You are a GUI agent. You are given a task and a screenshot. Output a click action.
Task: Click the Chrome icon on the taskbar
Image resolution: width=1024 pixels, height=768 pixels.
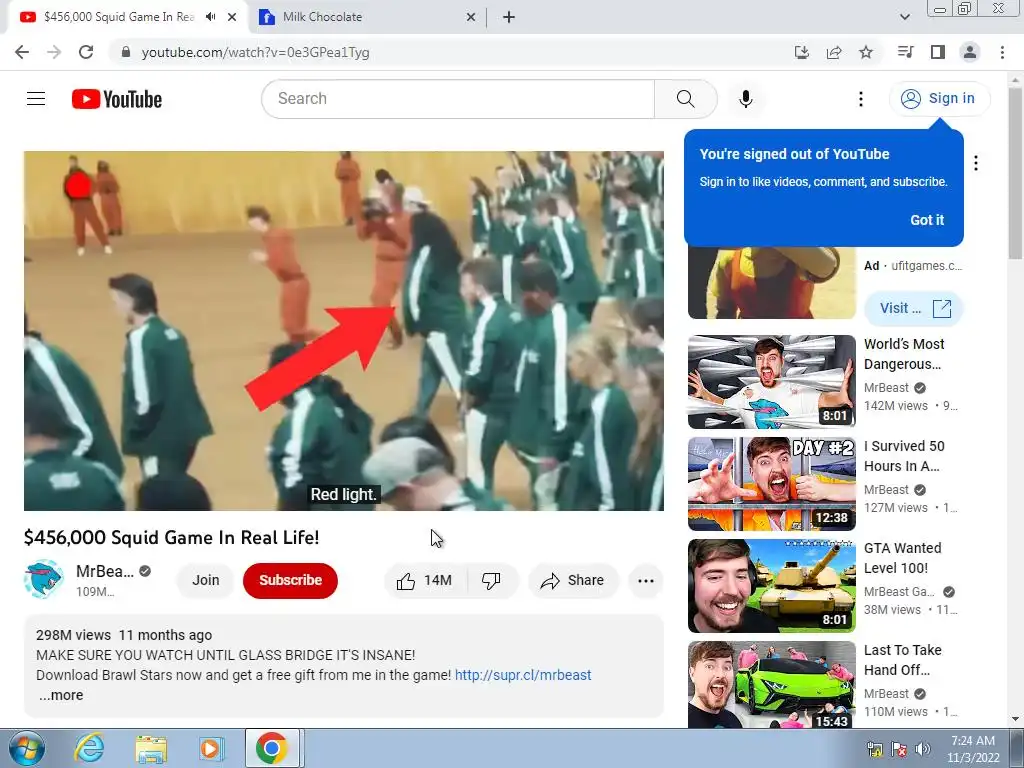point(272,748)
